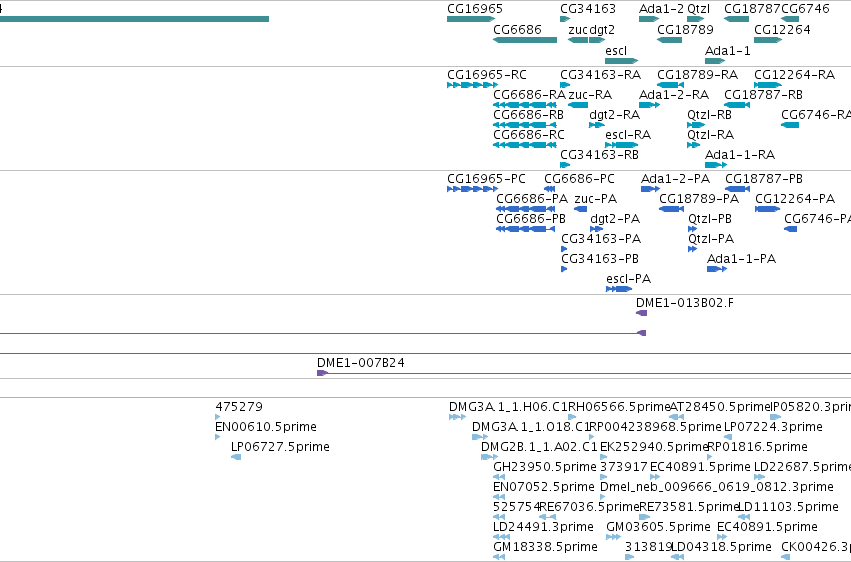Open the EN00610.5prime EST
Image resolution: width=851 pixels, height=562 pixels.
pos(266,426)
